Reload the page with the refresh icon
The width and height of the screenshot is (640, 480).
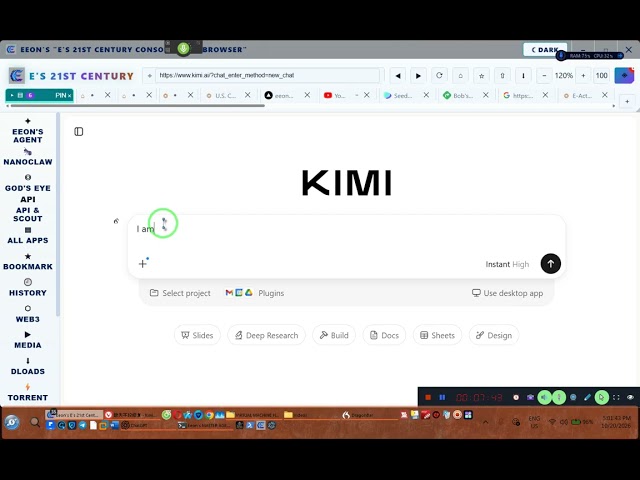coord(439,76)
